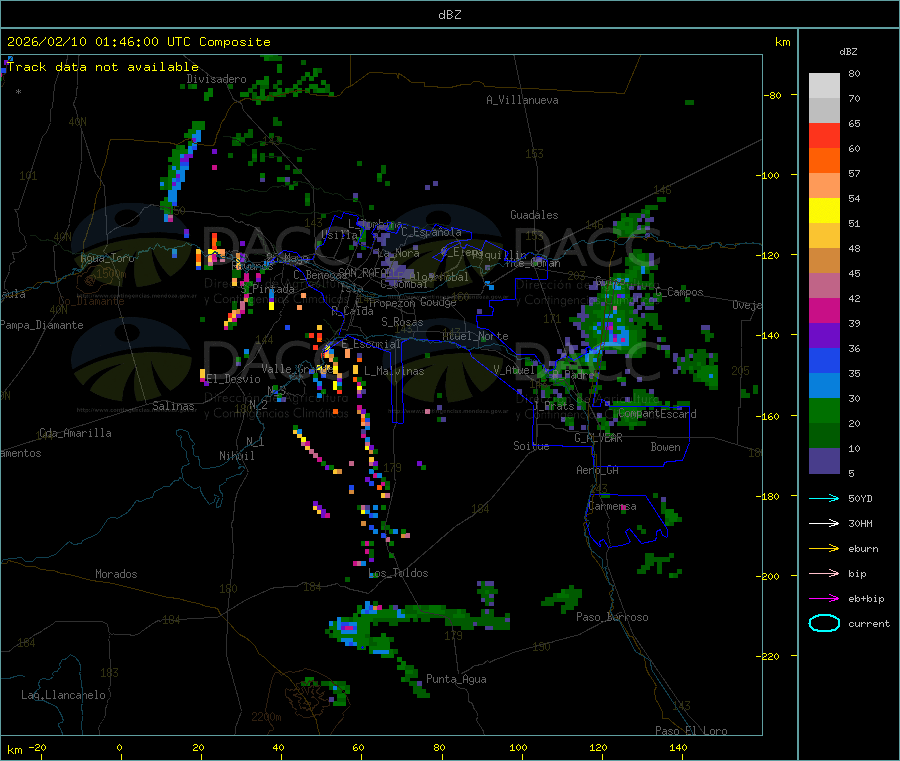The width and height of the screenshot is (900, 761).
Task: Click the 'Soitue' place label
Action: (x=531, y=446)
